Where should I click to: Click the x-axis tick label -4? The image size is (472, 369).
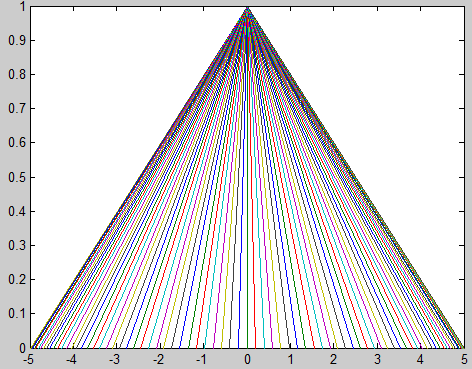tap(71, 360)
